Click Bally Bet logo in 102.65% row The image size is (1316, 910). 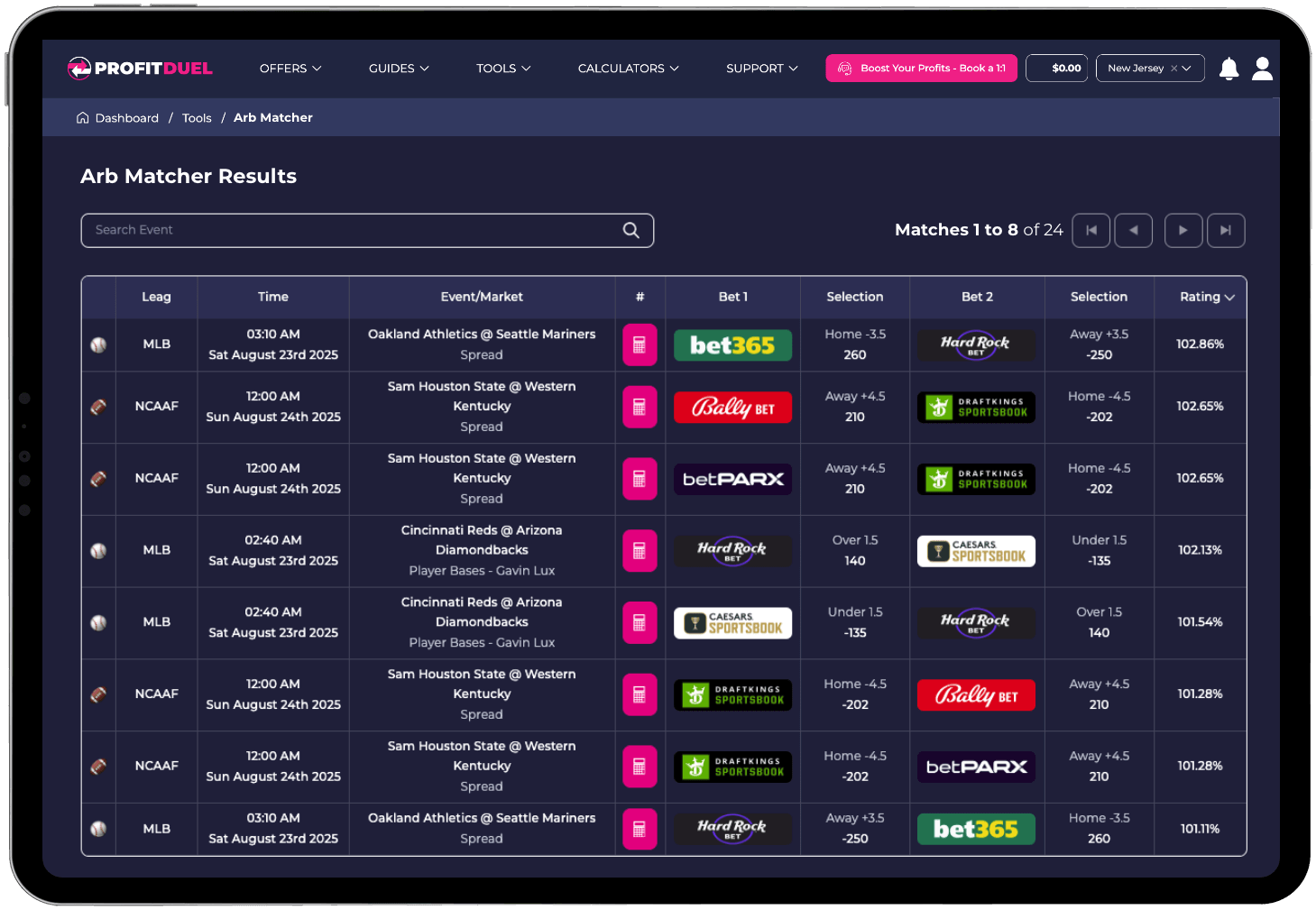tap(732, 408)
